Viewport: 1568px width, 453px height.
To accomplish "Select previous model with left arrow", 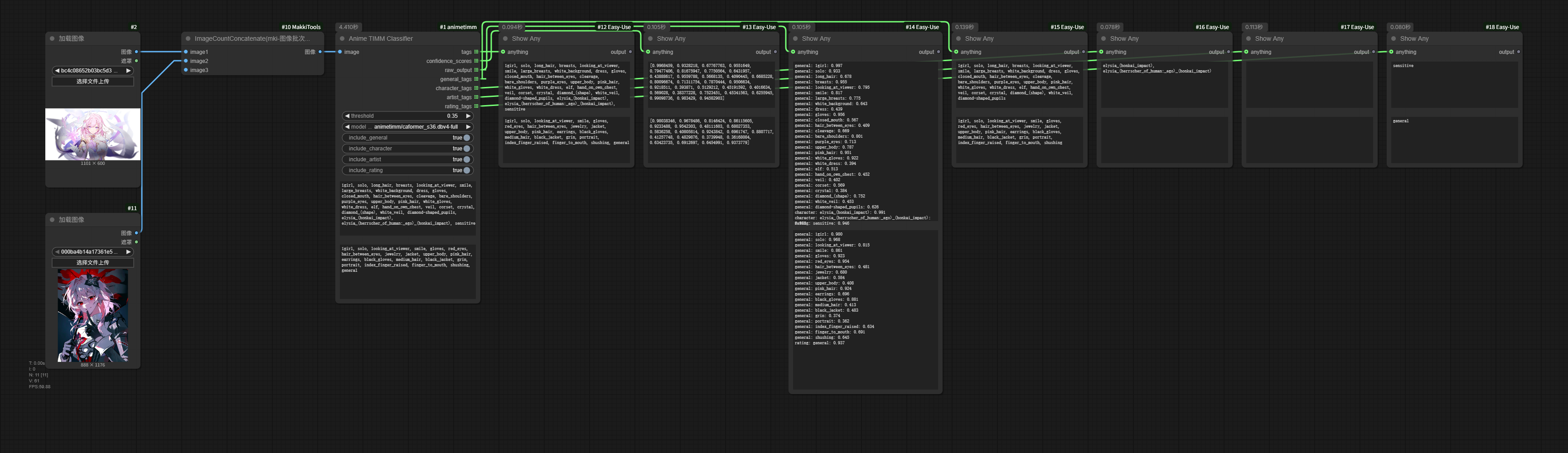I will [347, 126].
